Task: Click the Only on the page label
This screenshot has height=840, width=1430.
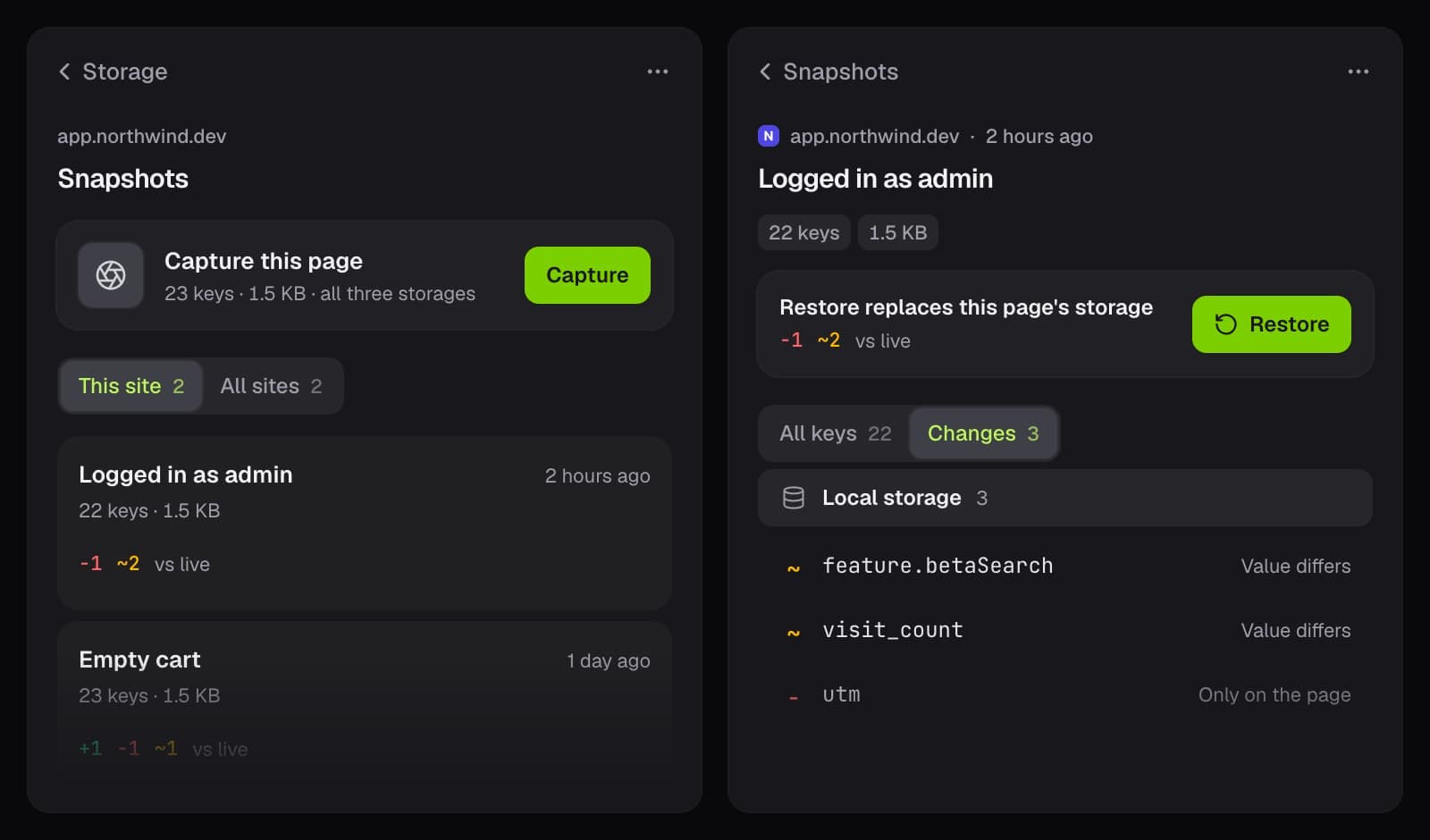Action: tap(1274, 694)
